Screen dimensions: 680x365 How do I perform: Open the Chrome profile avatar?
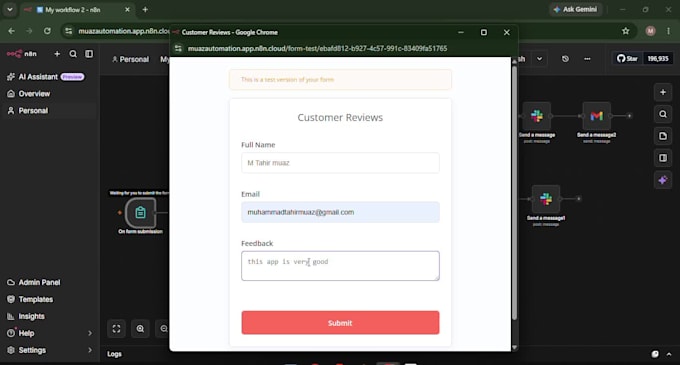(650, 31)
